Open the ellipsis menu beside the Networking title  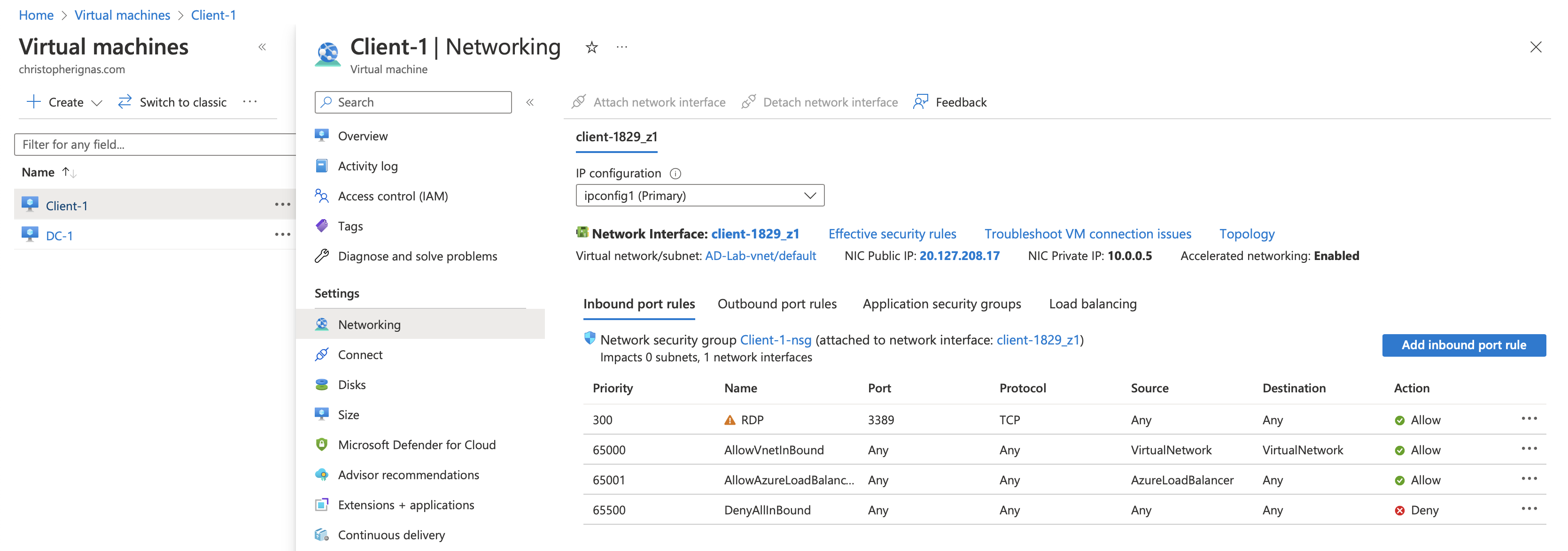[x=621, y=47]
